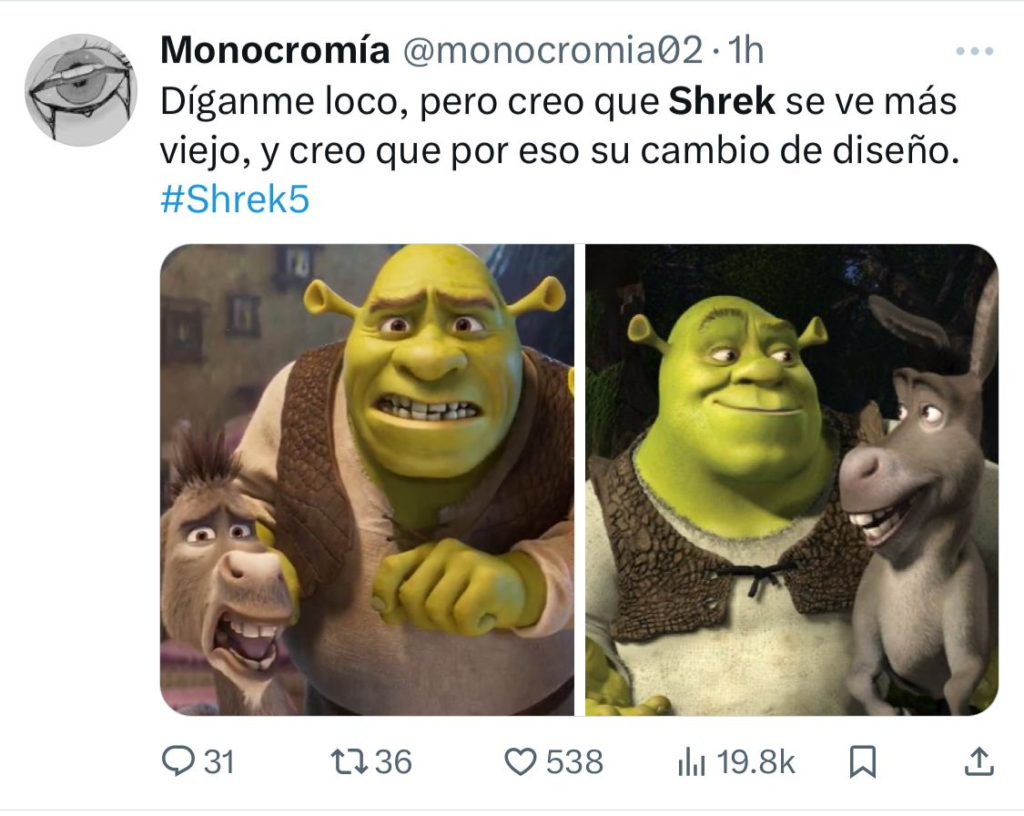The width and height of the screenshot is (1024, 816).
Task: Open the 1h timestamp of the tweet
Action: point(745,50)
